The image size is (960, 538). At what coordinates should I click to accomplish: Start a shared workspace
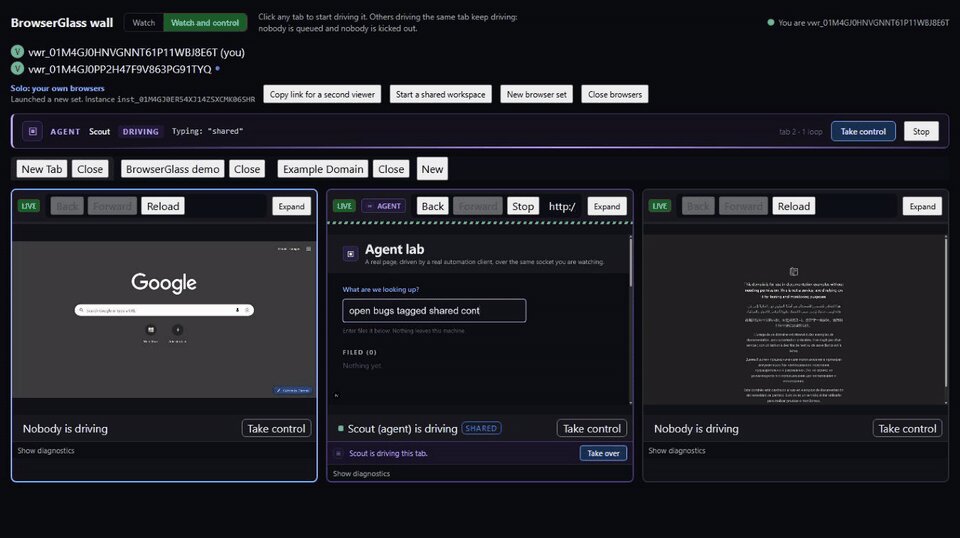440,94
